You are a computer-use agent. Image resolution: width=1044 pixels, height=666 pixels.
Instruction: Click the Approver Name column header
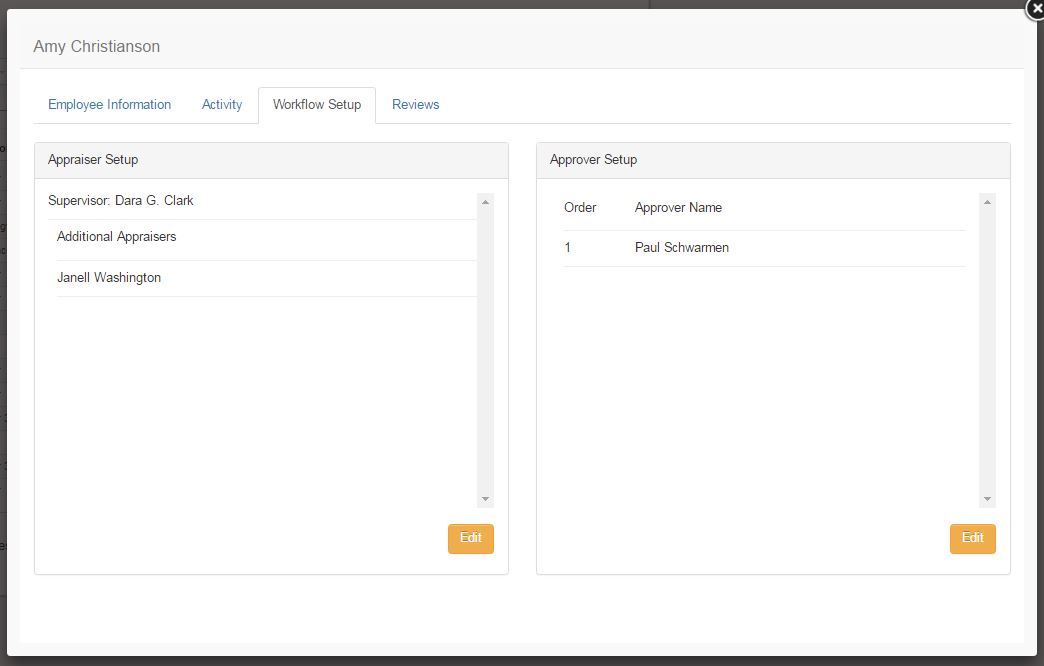click(x=678, y=208)
